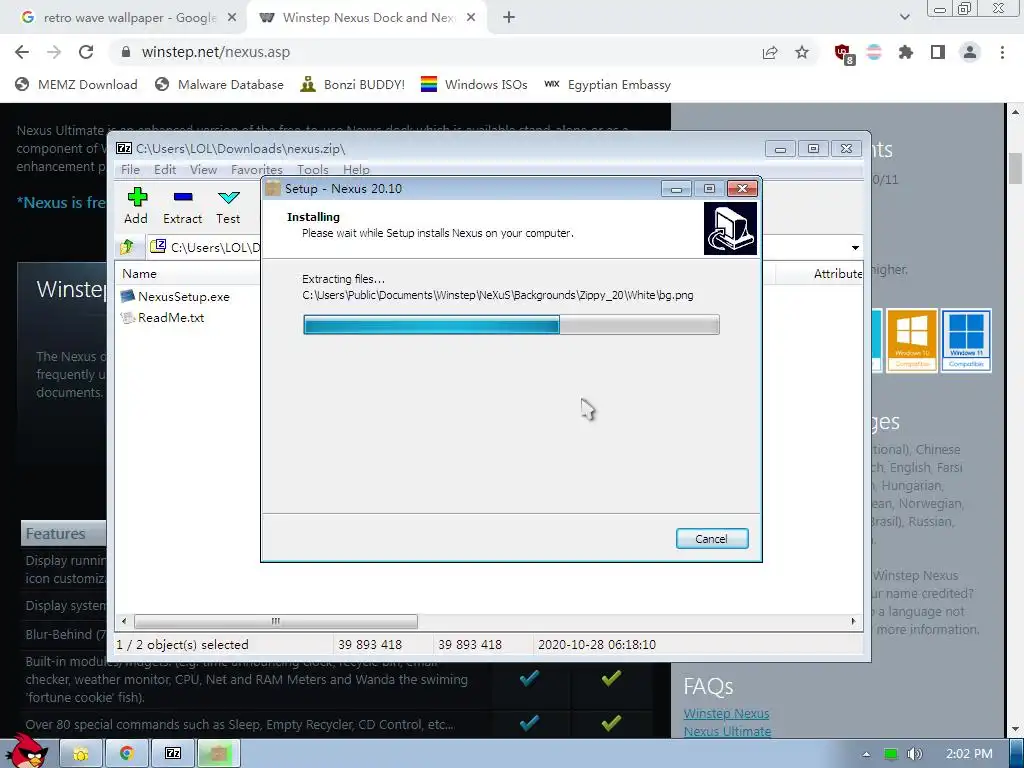Image resolution: width=1024 pixels, height=768 pixels.
Task: Open the uBlock Origin extension icon
Action: 843,53
